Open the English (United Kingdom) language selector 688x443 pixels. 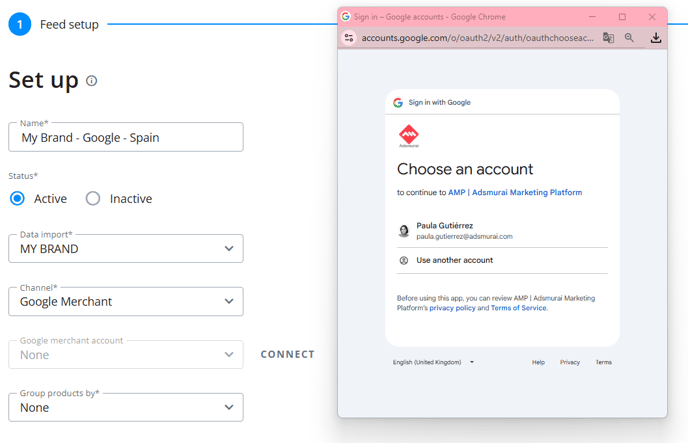tap(434, 362)
